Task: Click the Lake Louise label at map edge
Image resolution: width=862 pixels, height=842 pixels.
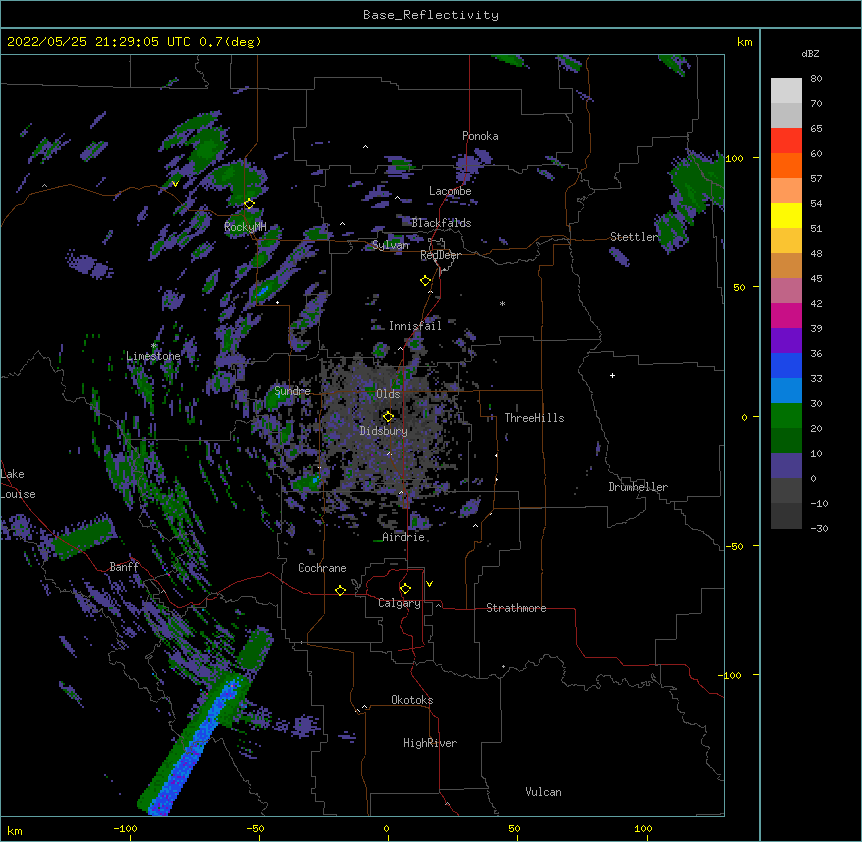Action: point(18,484)
